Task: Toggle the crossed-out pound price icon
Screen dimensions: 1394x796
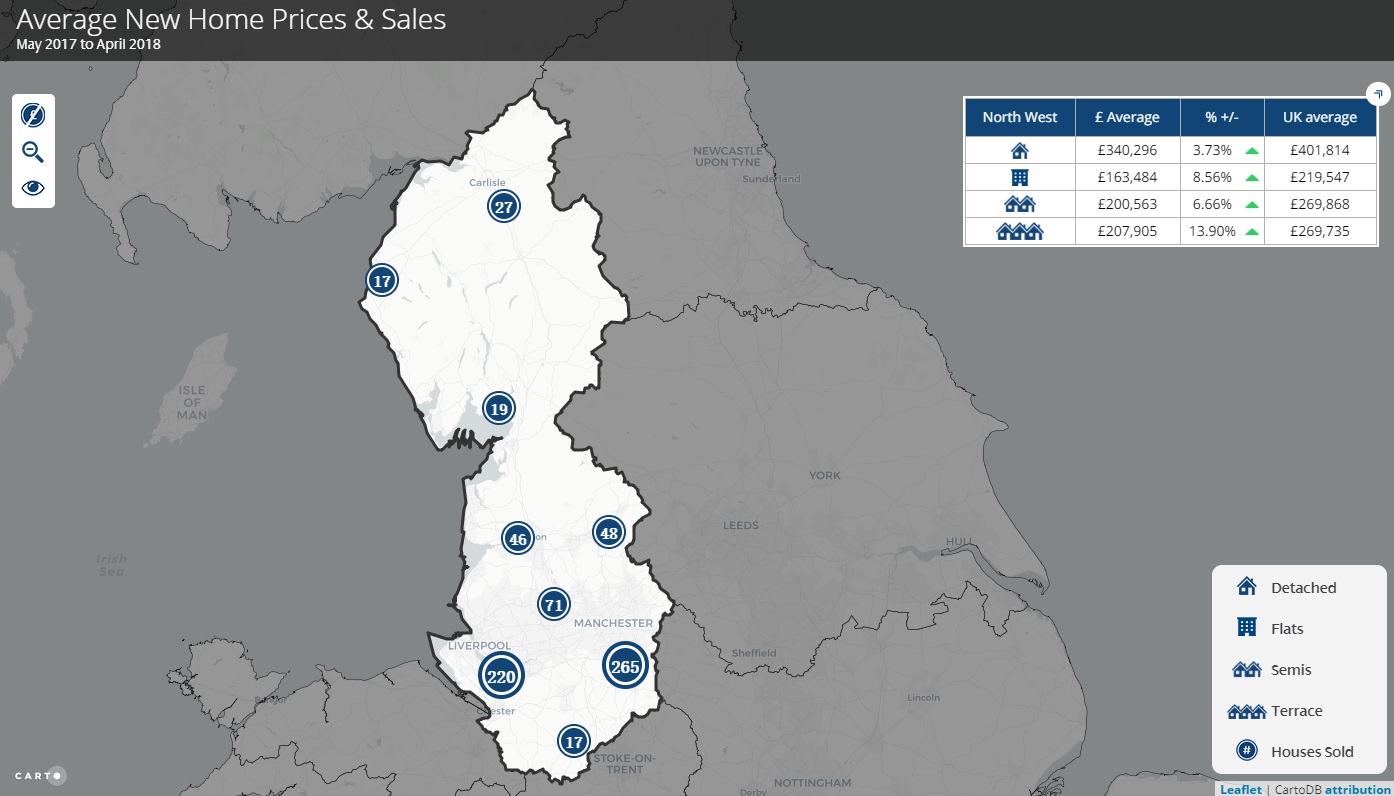Action: tap(33, 116)
